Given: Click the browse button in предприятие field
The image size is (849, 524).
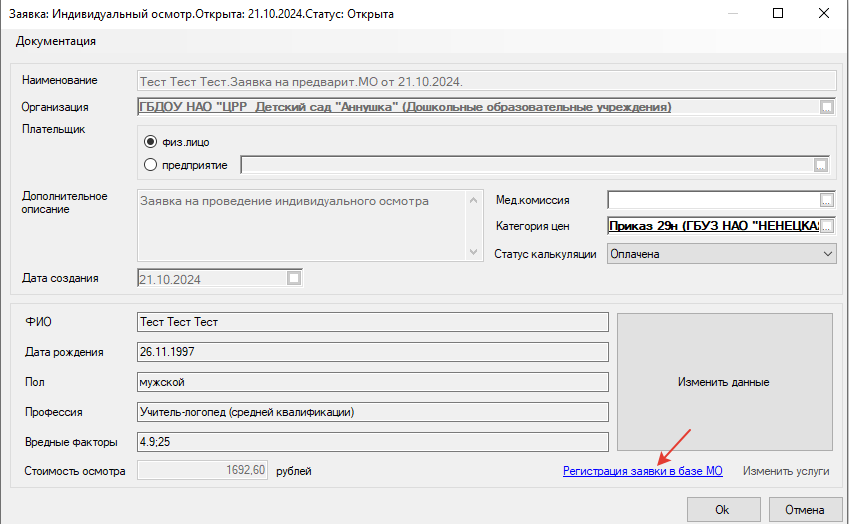Looking at the screenshot, I should point(821,165).
